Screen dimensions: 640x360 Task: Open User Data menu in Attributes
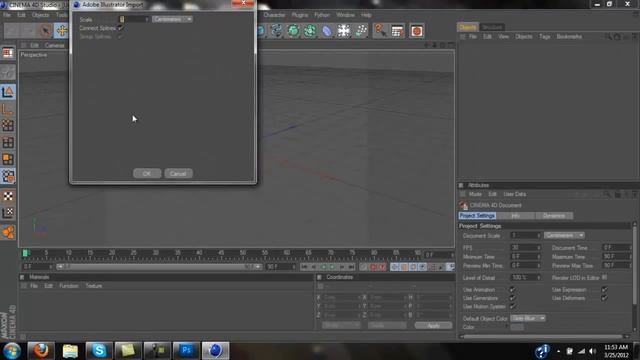coord(514,194)
